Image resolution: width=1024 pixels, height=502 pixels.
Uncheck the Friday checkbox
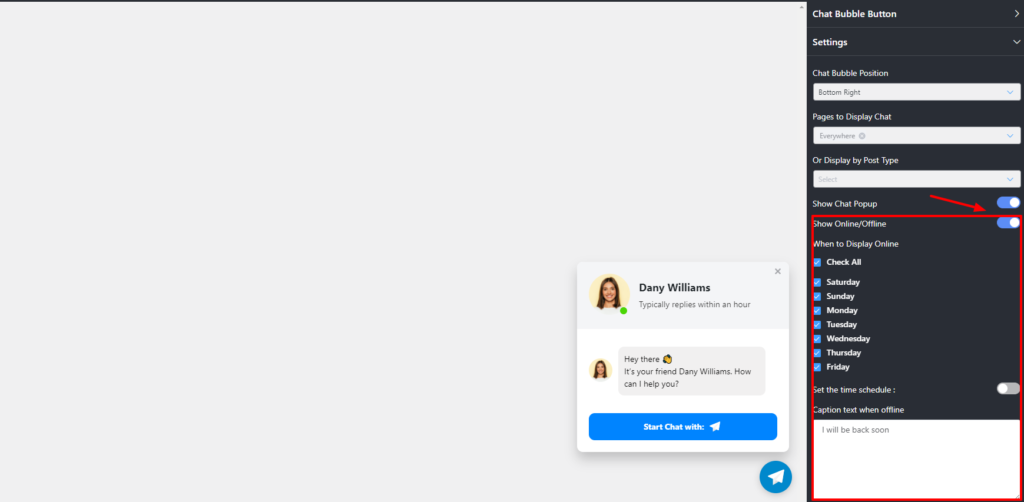817,367
